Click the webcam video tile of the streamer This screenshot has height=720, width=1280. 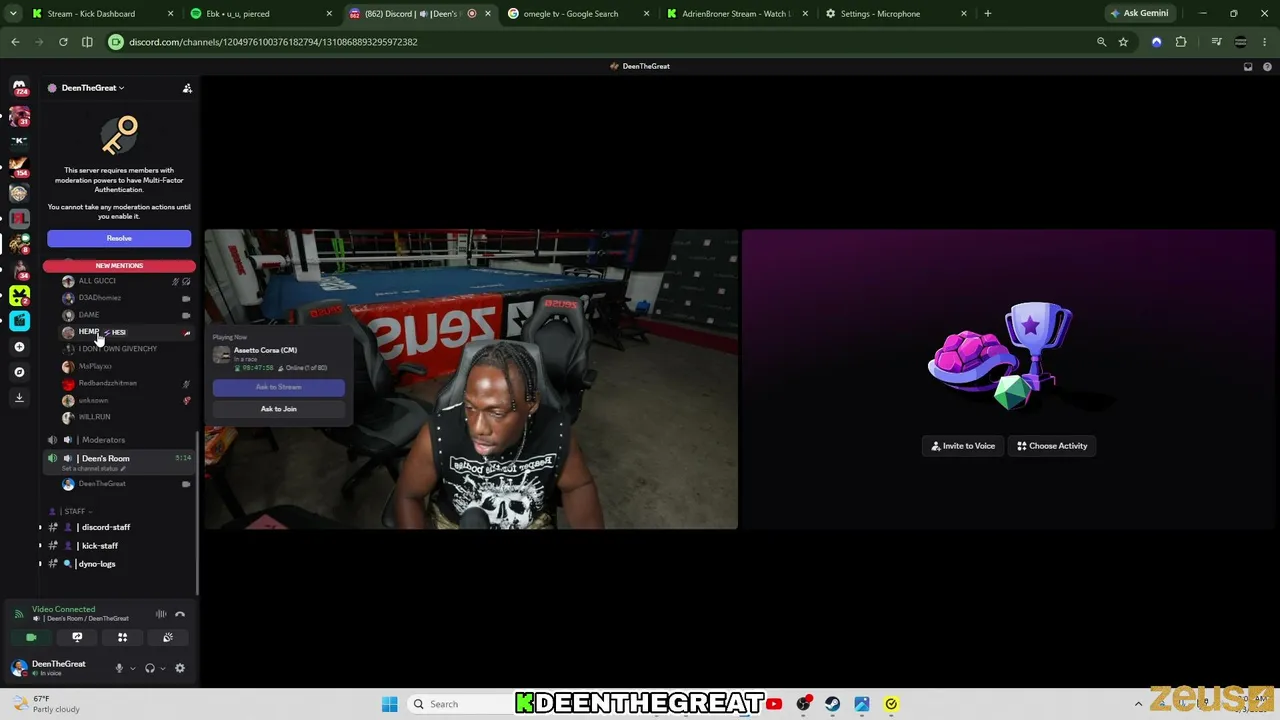point(471,379)
